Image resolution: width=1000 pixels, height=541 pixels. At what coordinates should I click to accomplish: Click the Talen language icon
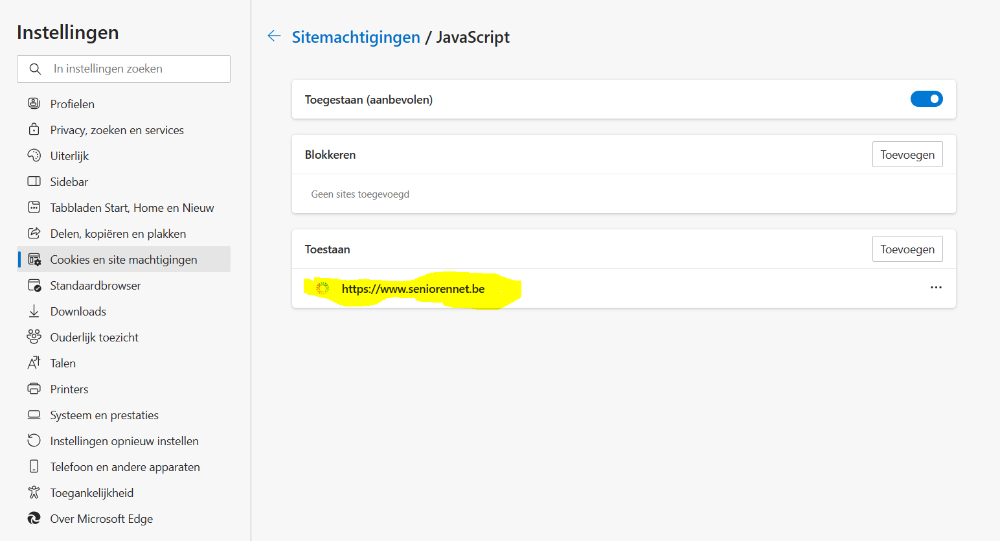point(34,363)
